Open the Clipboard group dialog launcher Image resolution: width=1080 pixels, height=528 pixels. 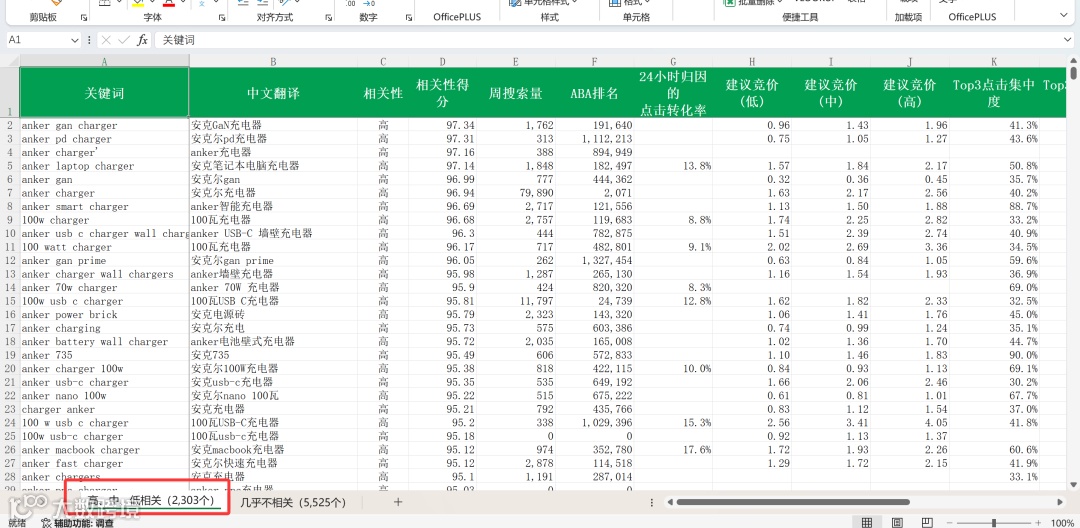84,17
